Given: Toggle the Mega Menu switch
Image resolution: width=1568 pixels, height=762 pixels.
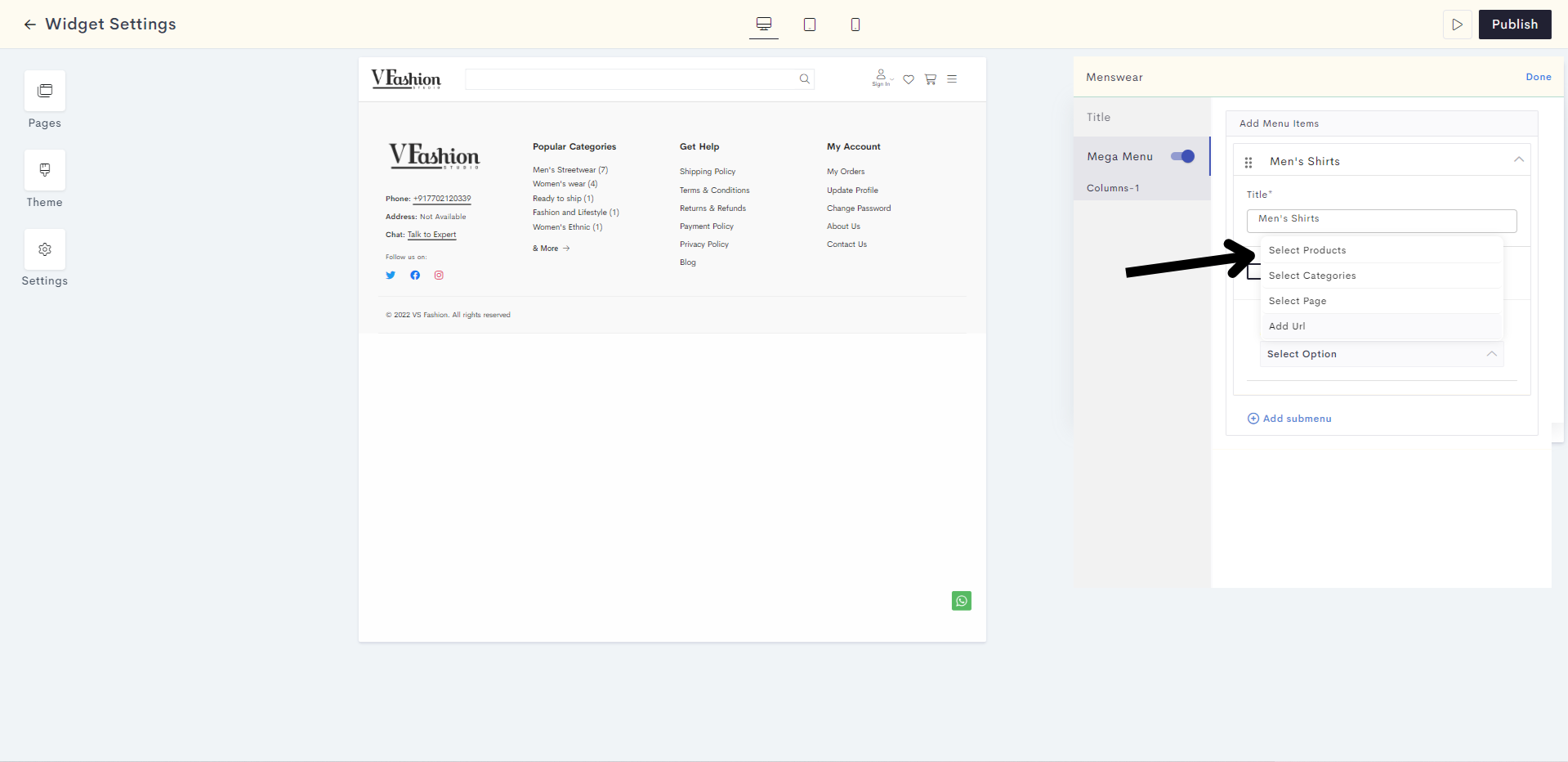Looking at the screenshot, I should [x=1182, y=156].
